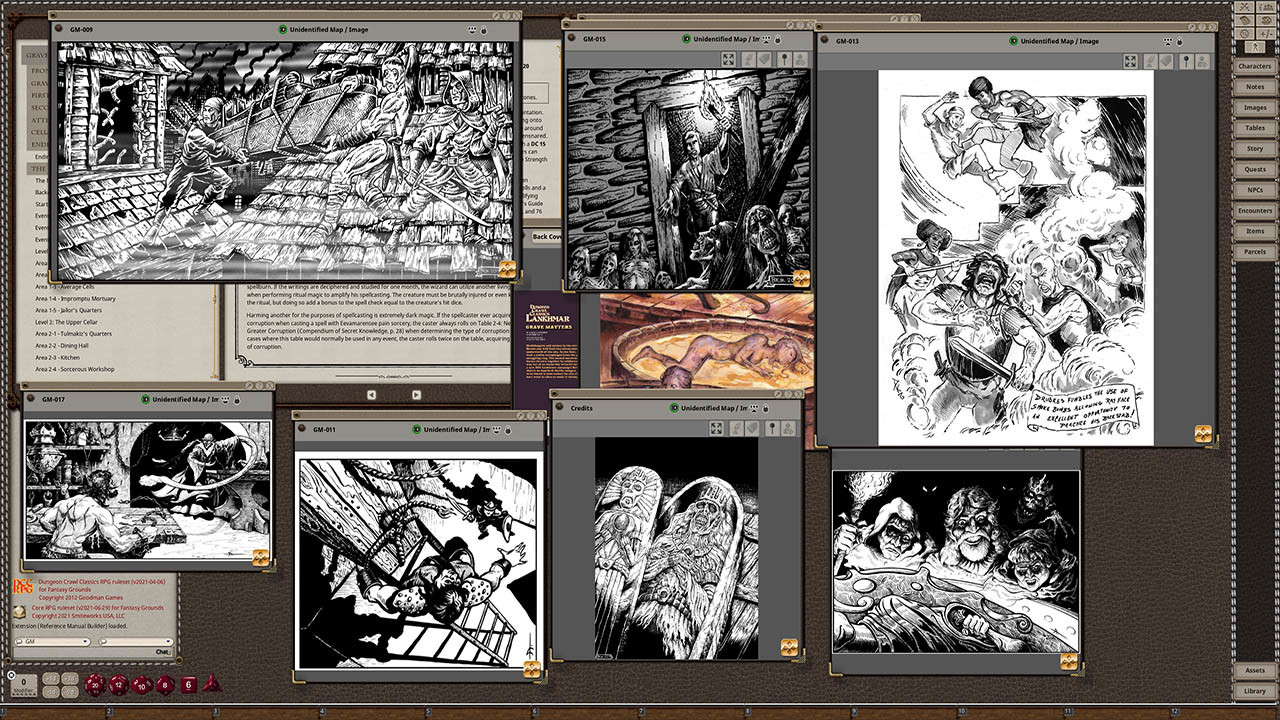The height and width of the screenshot is (720, 1280).
Task: Click the Chat button
Action: coord(160,652)
